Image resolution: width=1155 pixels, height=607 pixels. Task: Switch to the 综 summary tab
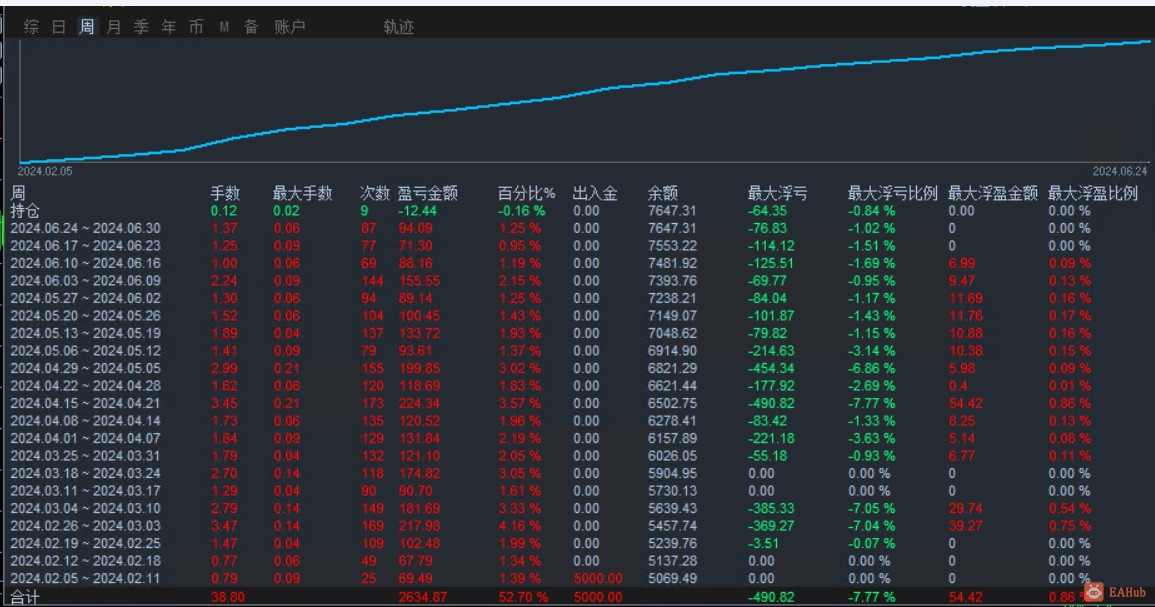point(31,27)
